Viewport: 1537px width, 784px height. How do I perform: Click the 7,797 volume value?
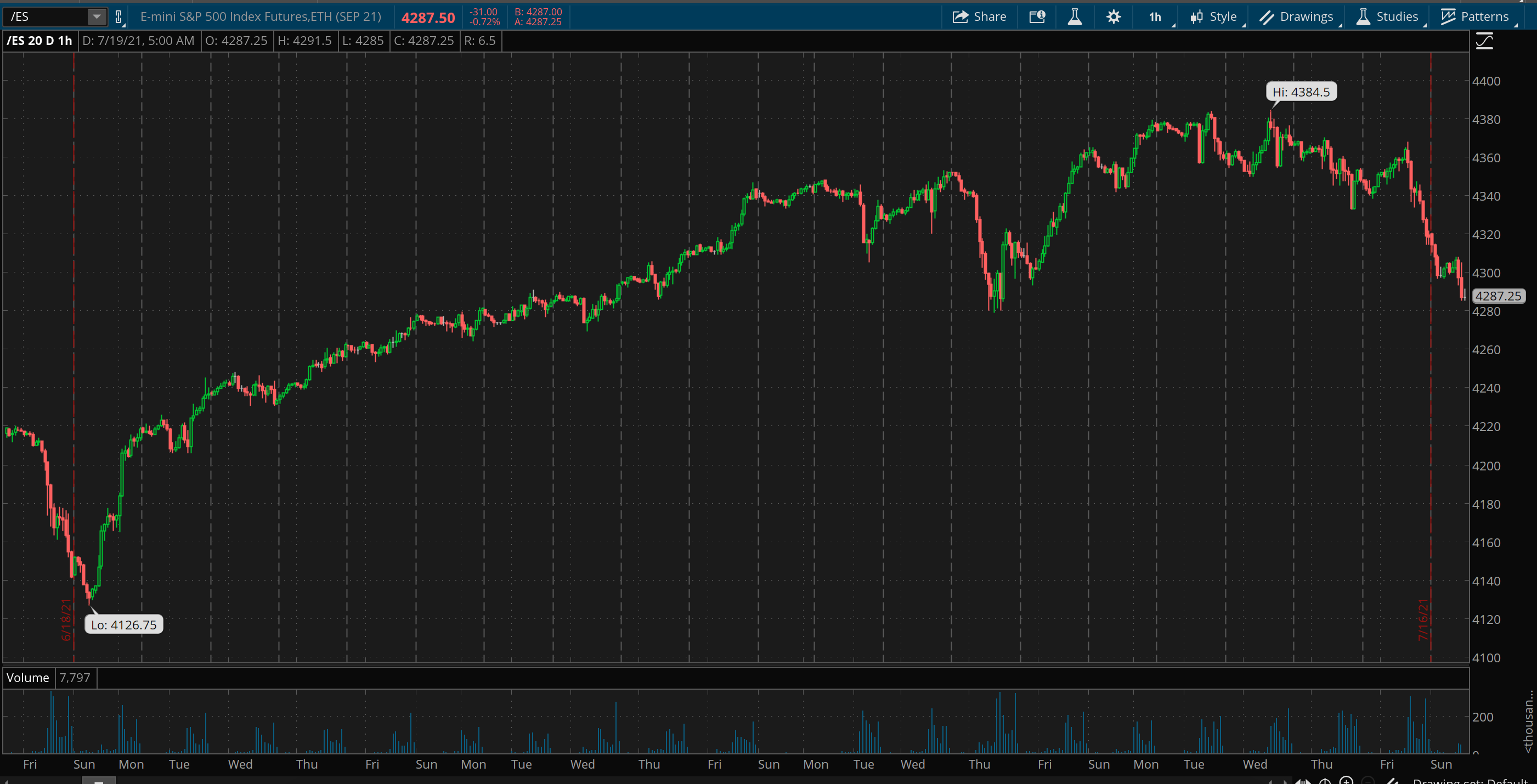pyautogui.click(x=75, y=677)
